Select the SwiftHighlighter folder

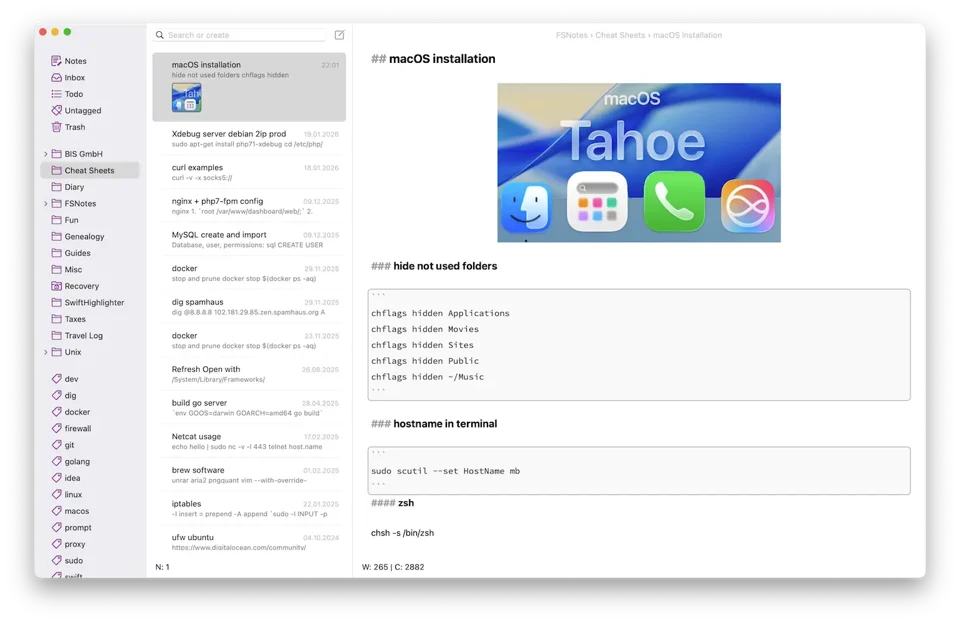point(90,302)
